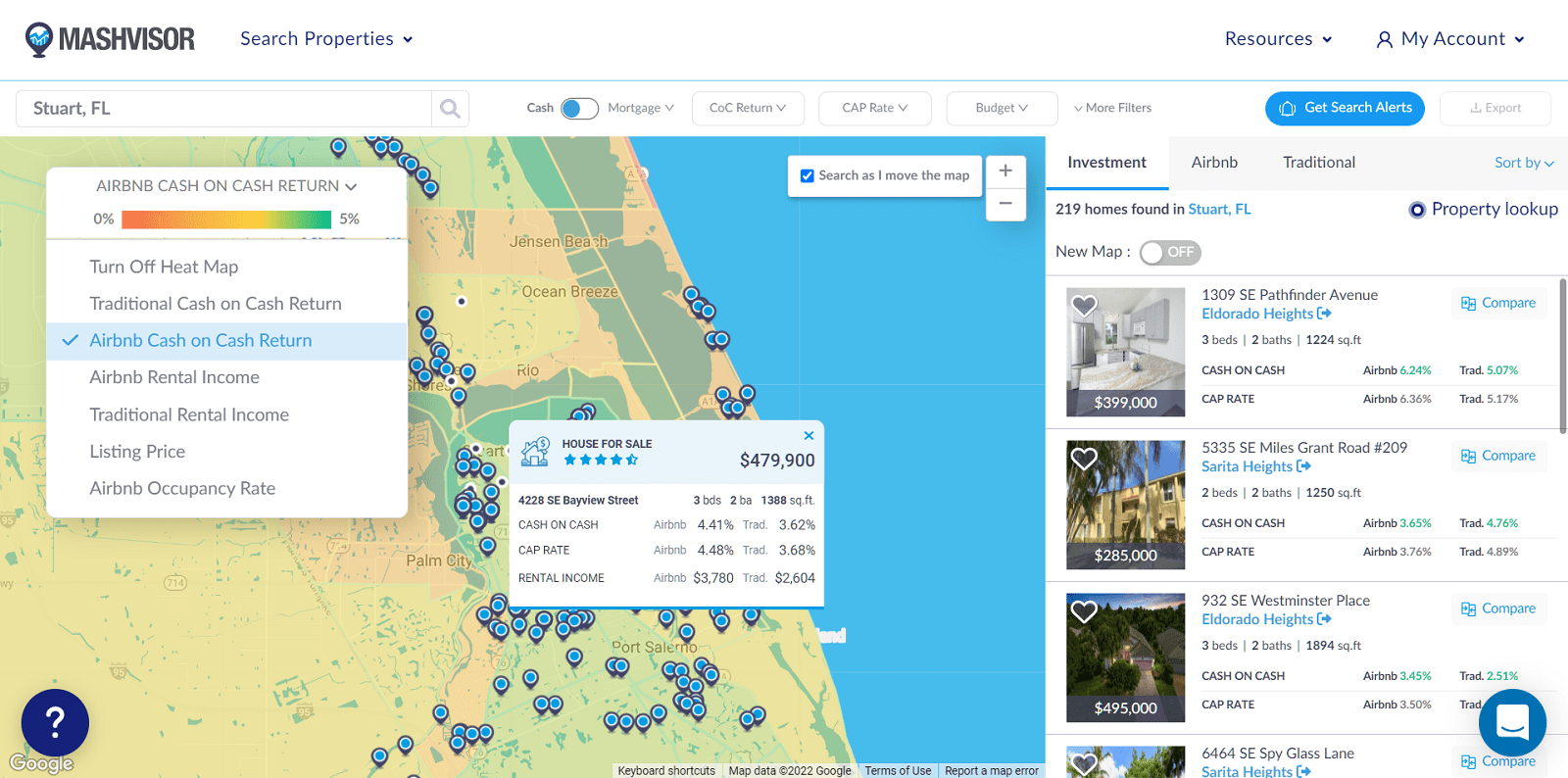Open Resources dropdown menu
1568x778 pixels.
[x=1278, y=39]
